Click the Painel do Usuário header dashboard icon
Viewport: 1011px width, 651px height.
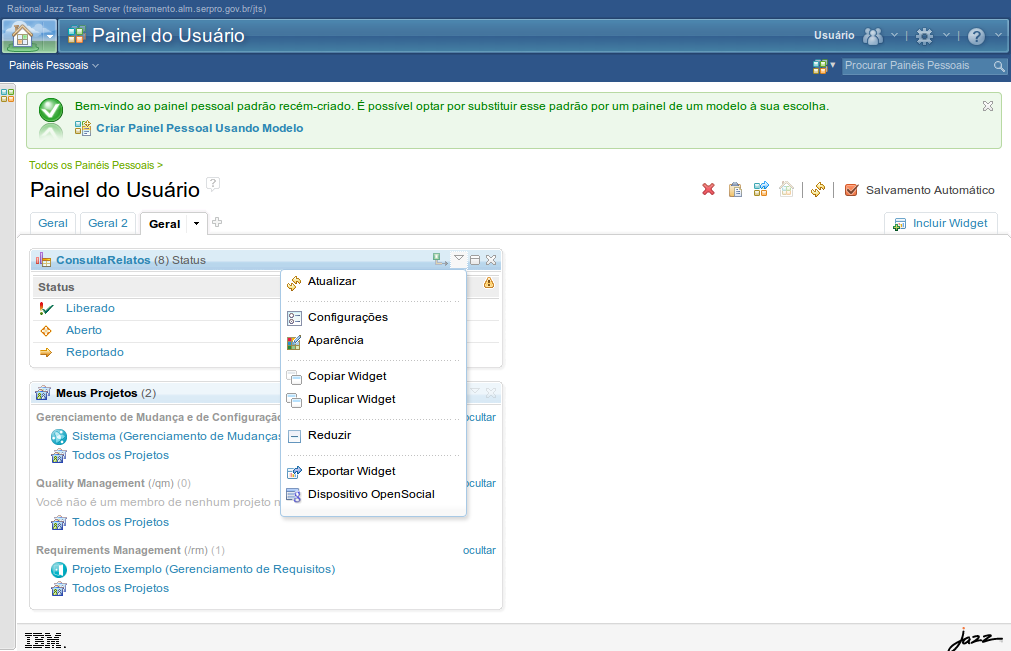[x=76, y=35]
